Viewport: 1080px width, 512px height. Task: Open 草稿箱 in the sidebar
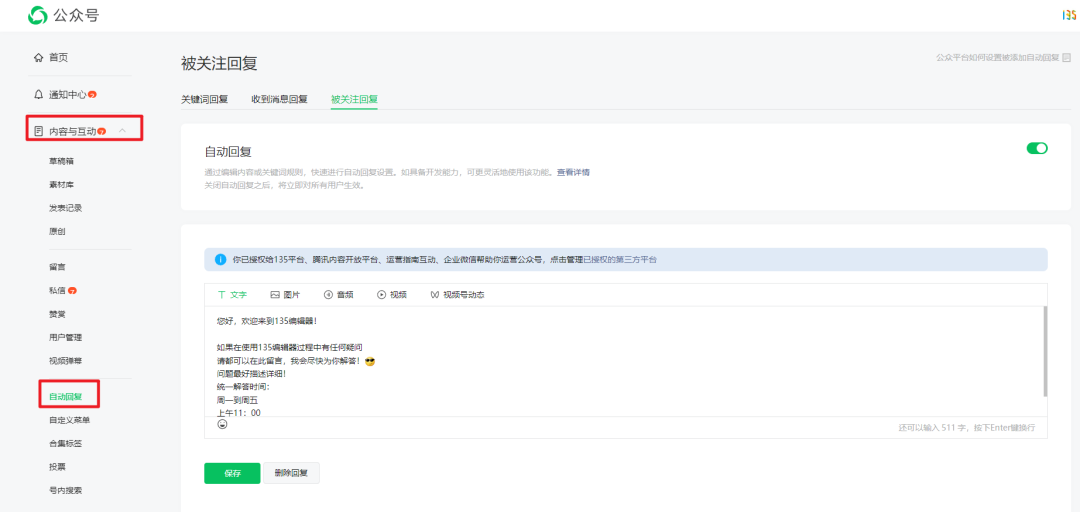pos(61,161)
